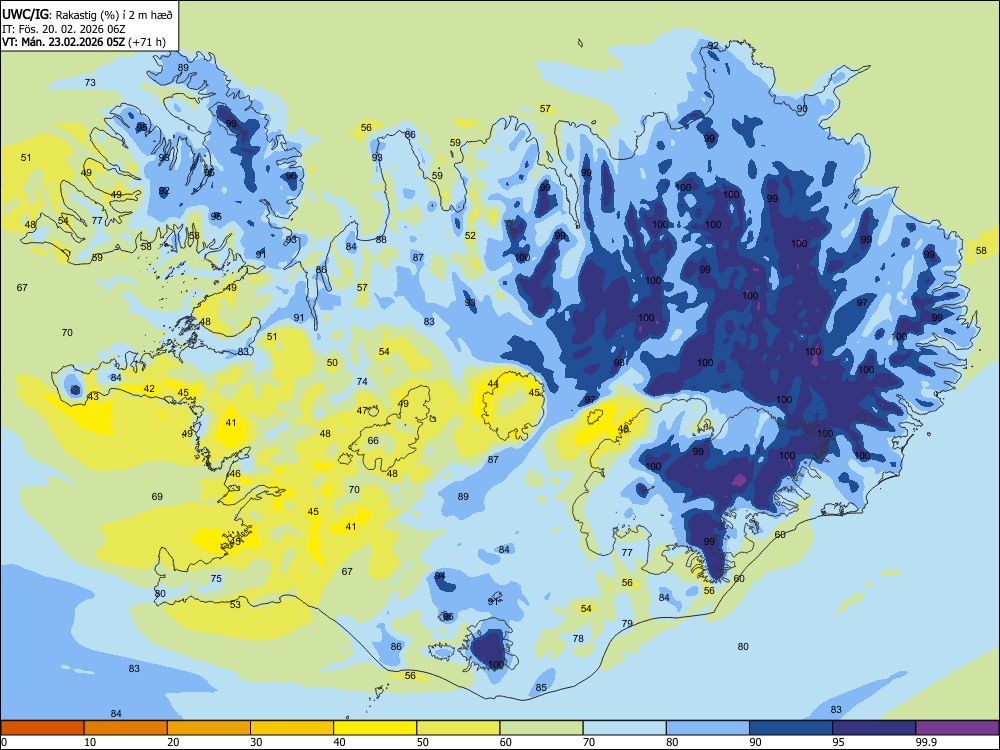Select the 'IT: Fös. 20. 02. 2026 06Z' line
The width and height of the screenshot is (1000, 750).
coord(64,29)
